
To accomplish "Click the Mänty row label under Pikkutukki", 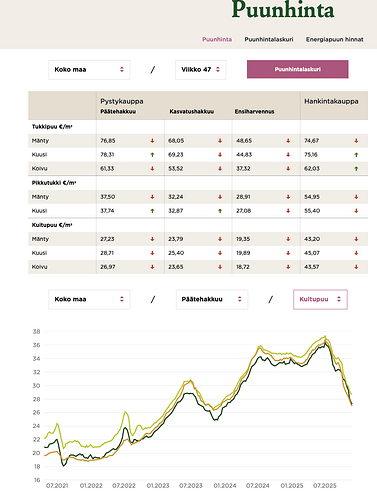I will 40,197.
